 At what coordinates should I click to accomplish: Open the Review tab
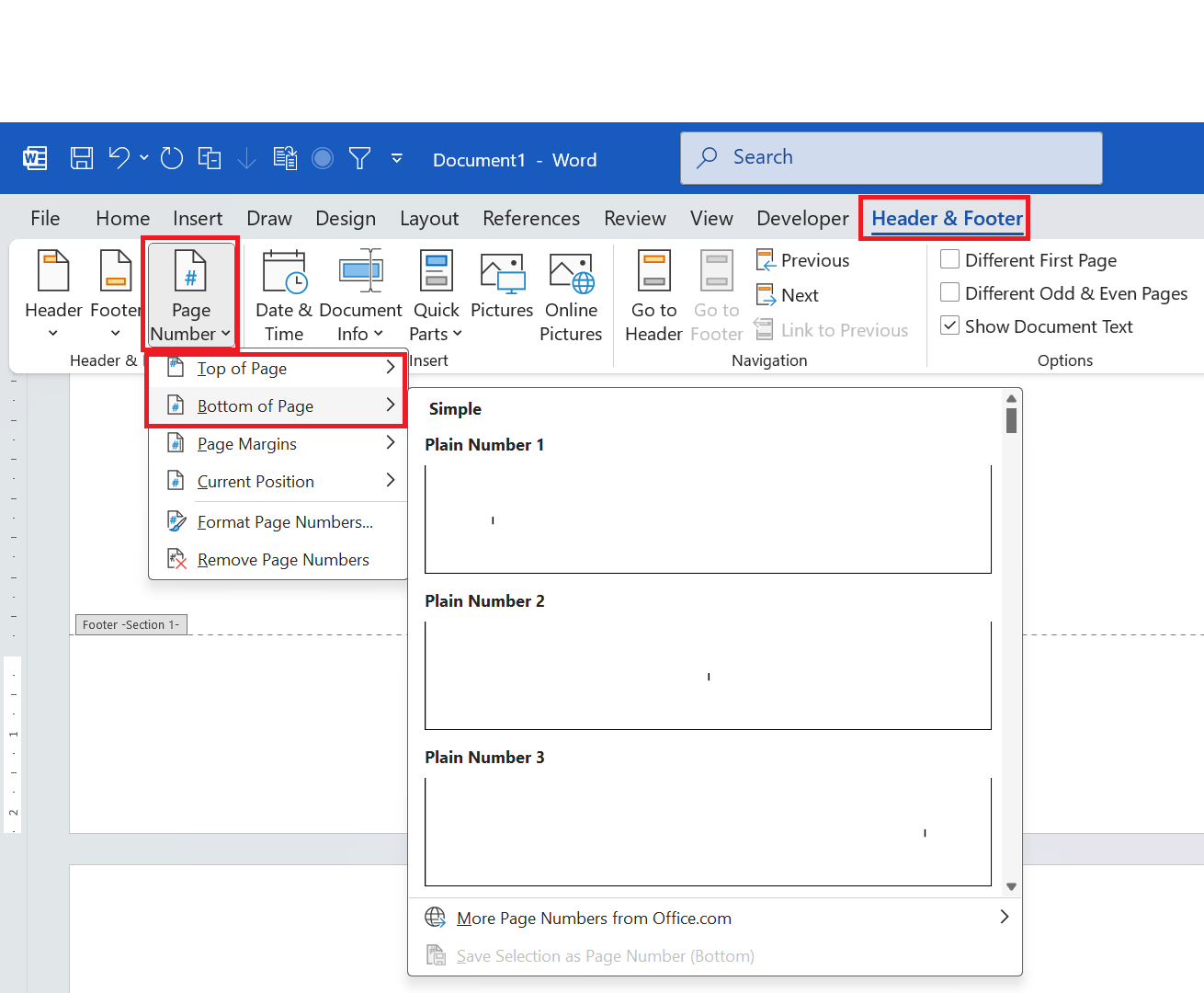[x=635, y=218]
